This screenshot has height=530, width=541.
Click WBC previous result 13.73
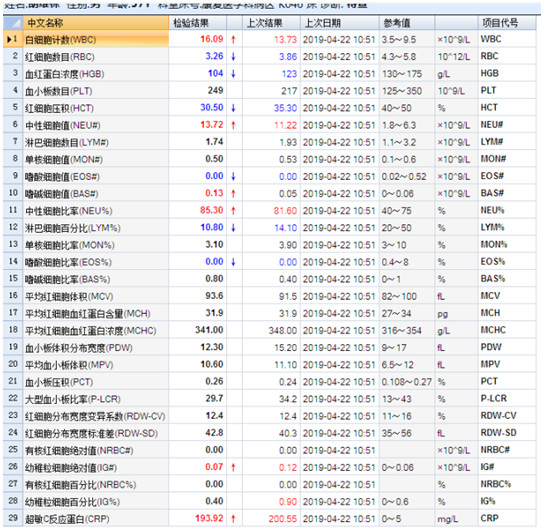(285, 40)
